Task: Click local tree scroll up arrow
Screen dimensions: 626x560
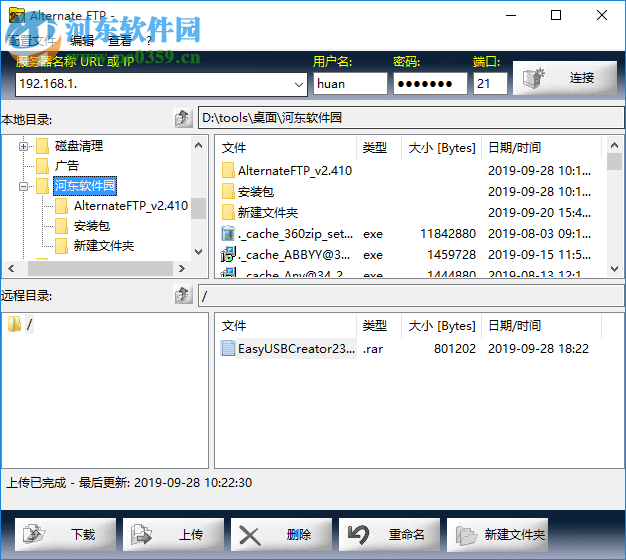Action: 198,145
